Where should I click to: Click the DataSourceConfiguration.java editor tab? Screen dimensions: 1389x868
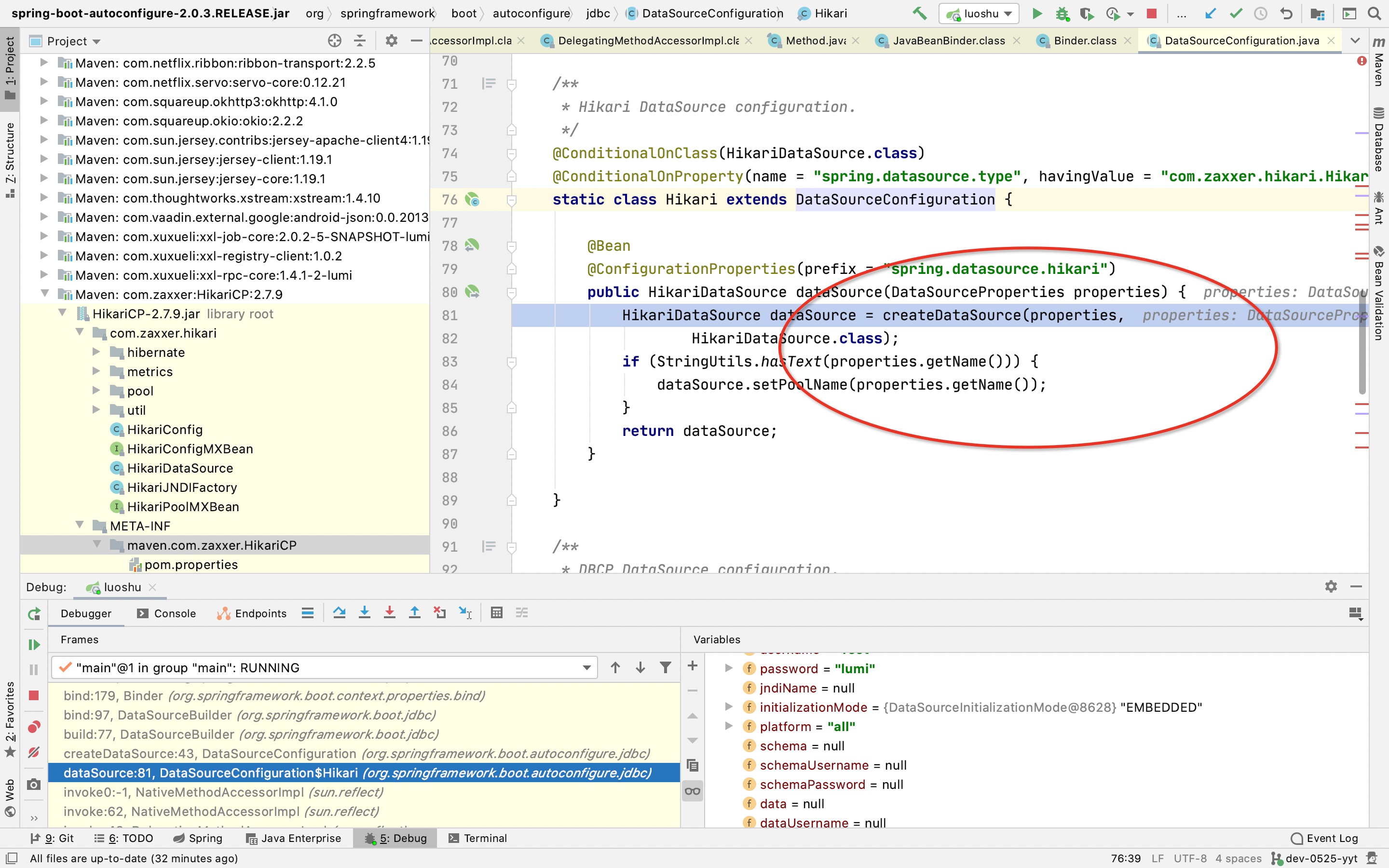pyautogui.click(x=1244, y=40)
